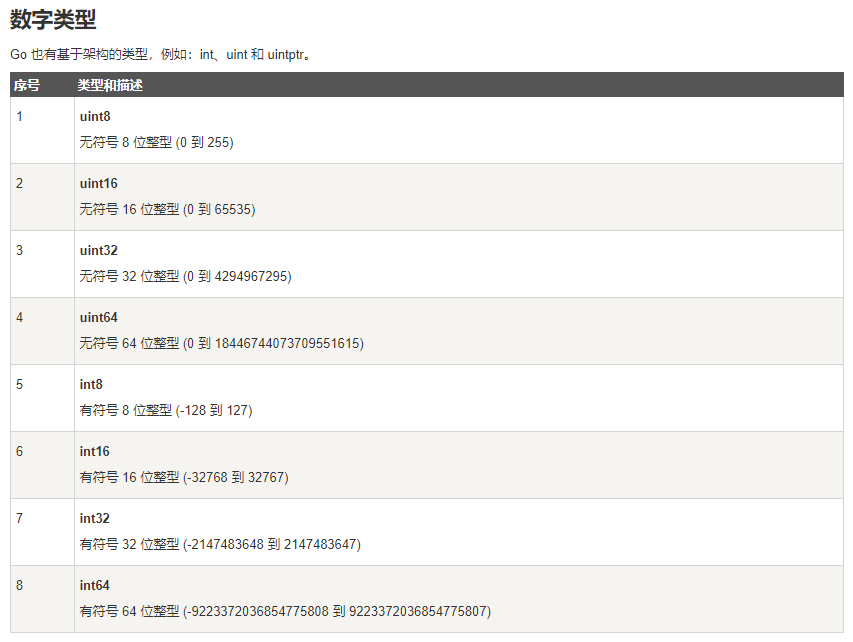Click the 数字类型 heading

tap(53, 20)
